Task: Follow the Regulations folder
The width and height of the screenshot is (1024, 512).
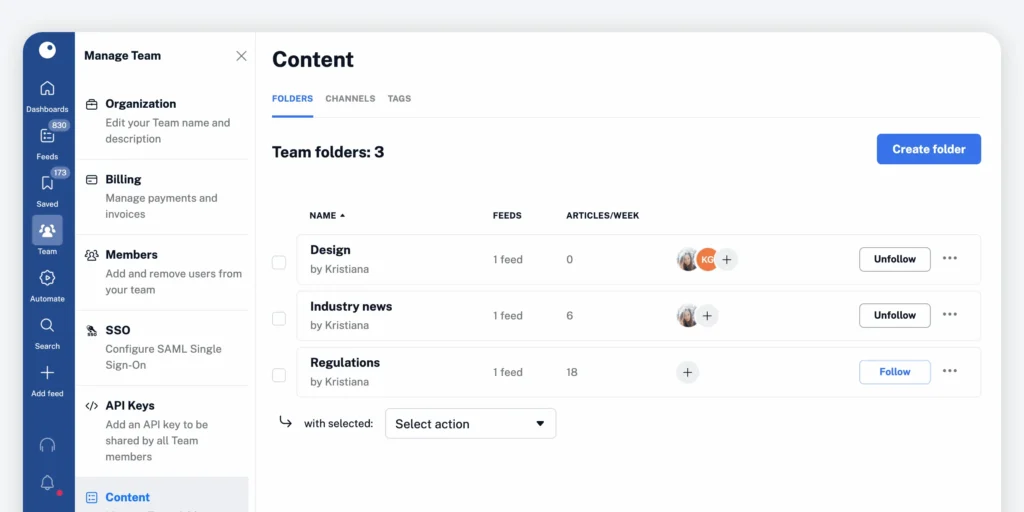Action: click(894, 372)
